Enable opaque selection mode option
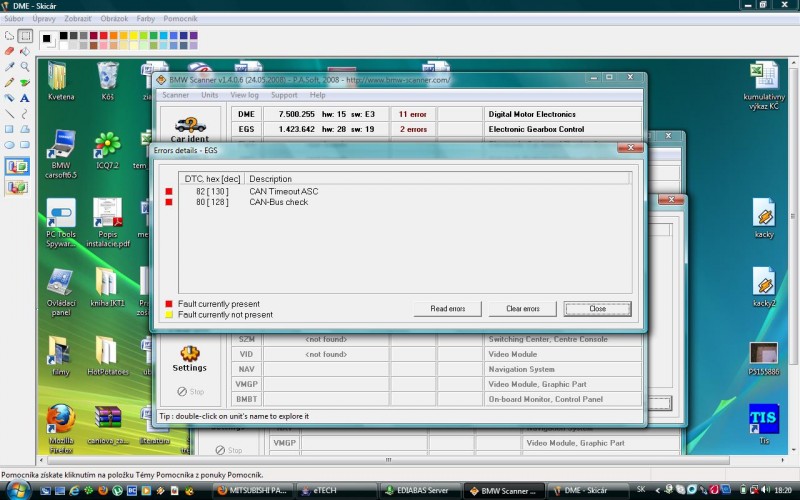The width and height of the screenshot is (800, 500). coord(17,167)
